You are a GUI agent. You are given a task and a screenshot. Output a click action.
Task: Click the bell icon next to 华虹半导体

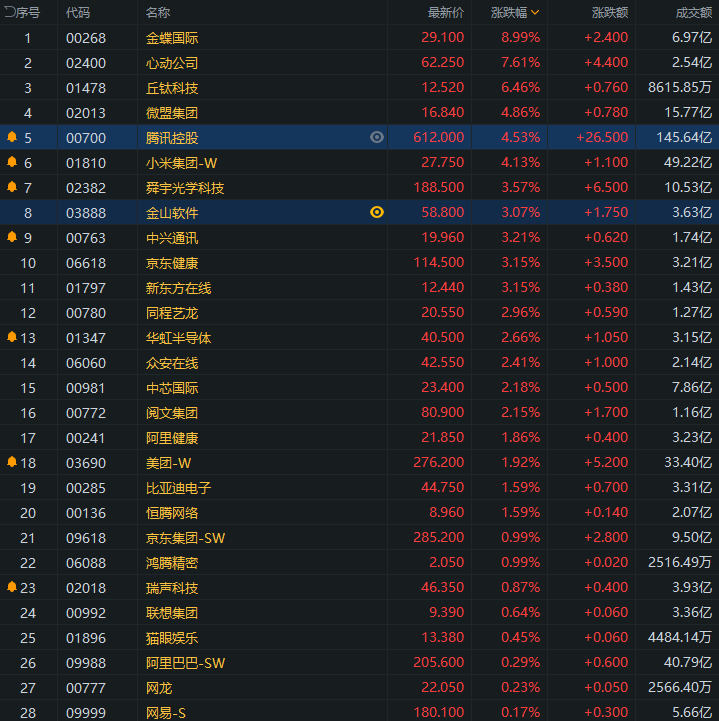click(12, 337)
